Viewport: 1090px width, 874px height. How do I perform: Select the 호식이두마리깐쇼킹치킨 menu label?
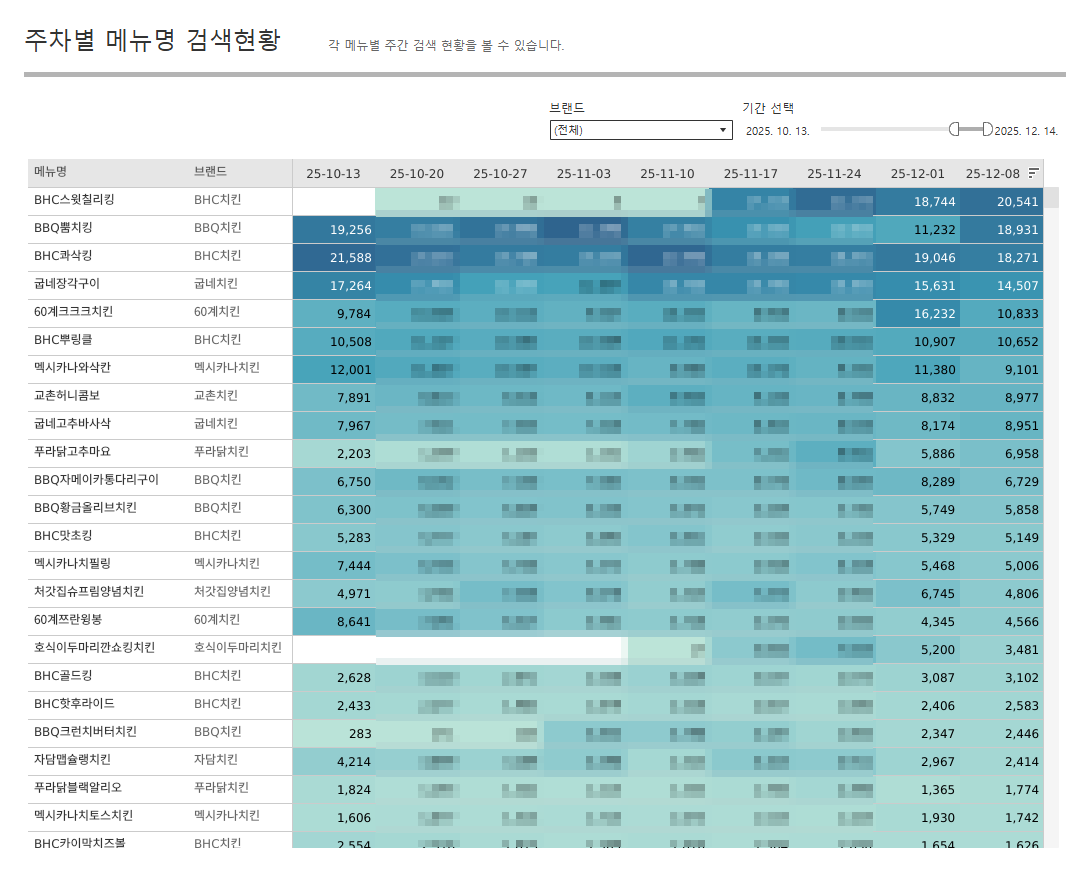[x=94, y=648]
